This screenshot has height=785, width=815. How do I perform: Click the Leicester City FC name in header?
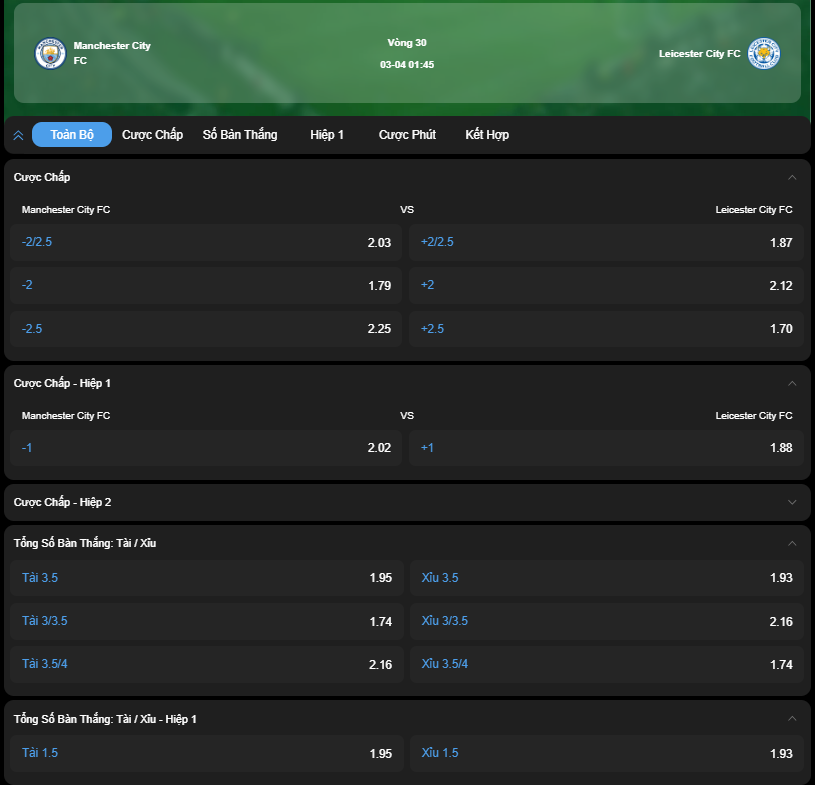pos(700,54)
